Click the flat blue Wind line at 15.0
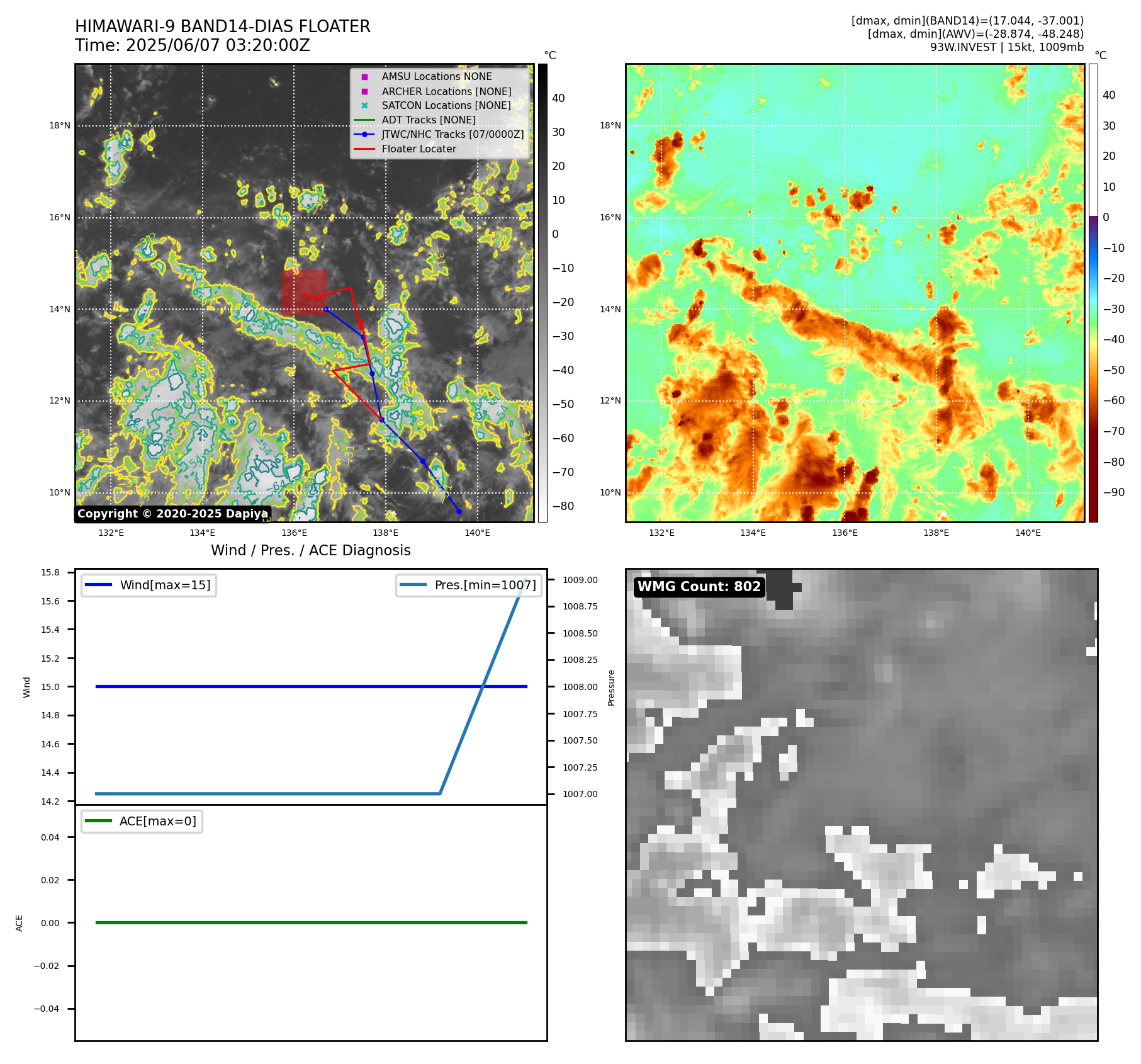 311,686
